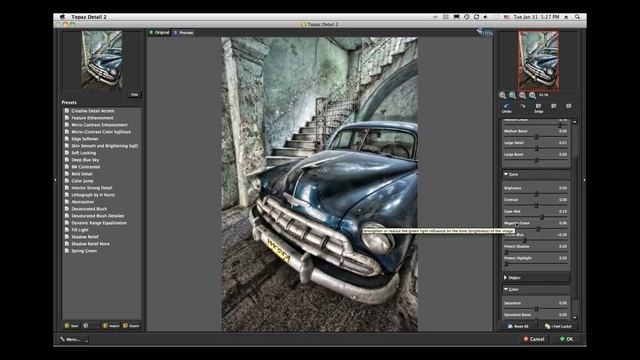Screen dimensions: 640x360
Task: Select the Desaturated Blush preset
Action: point(89,209)
